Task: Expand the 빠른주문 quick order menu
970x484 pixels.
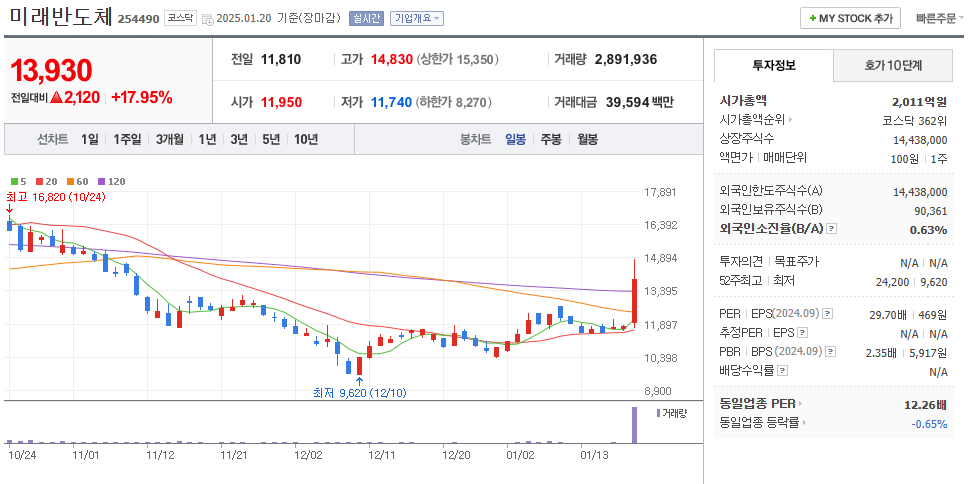Action: click(x=934, y=19)
